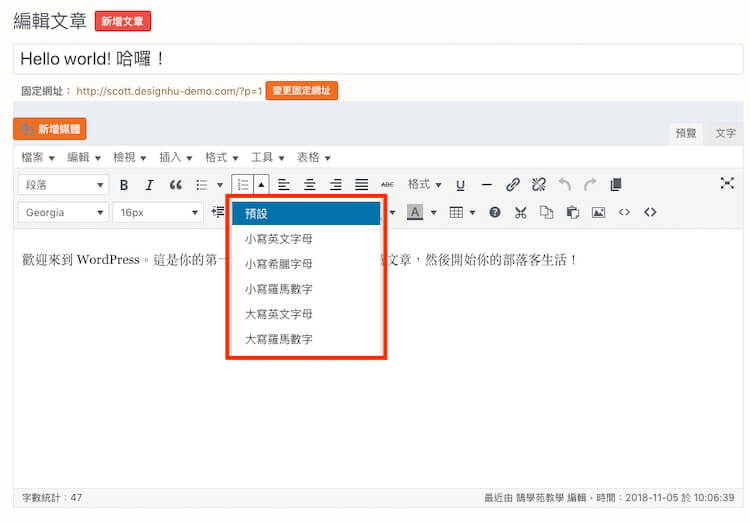Toggle italic text formatting
The height and width of the screenshot is (523, 750).
pyautogui.click(x=149, y=185)
